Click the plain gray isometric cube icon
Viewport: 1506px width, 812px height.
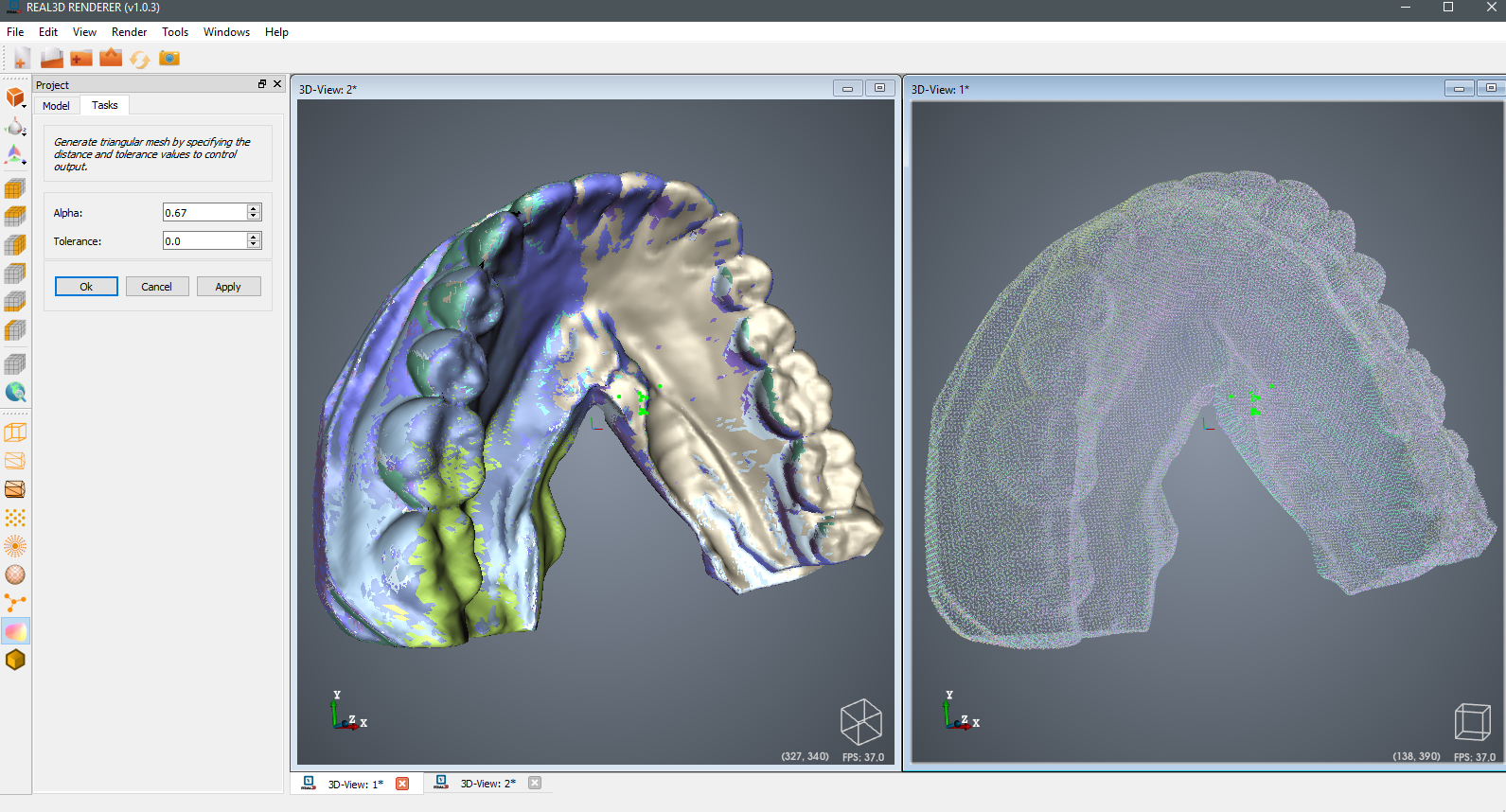pos(15,364)
